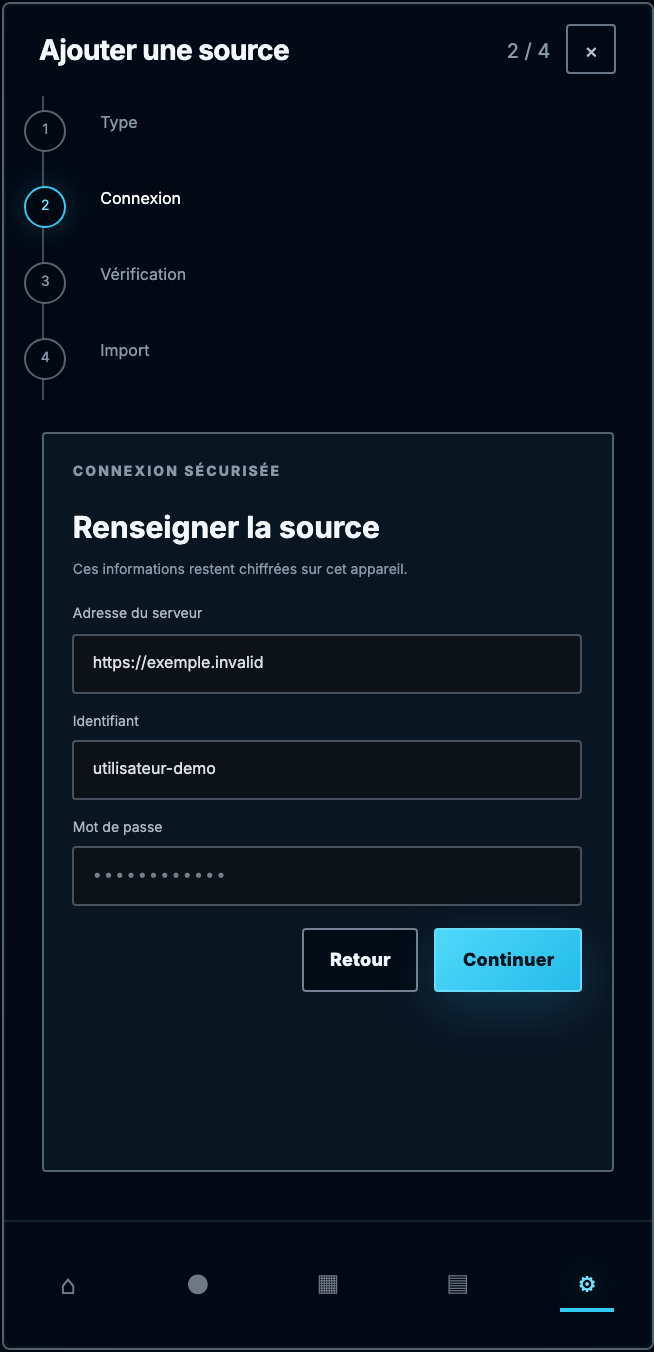Focus the Mot de passe field

(x=327, y=876)
